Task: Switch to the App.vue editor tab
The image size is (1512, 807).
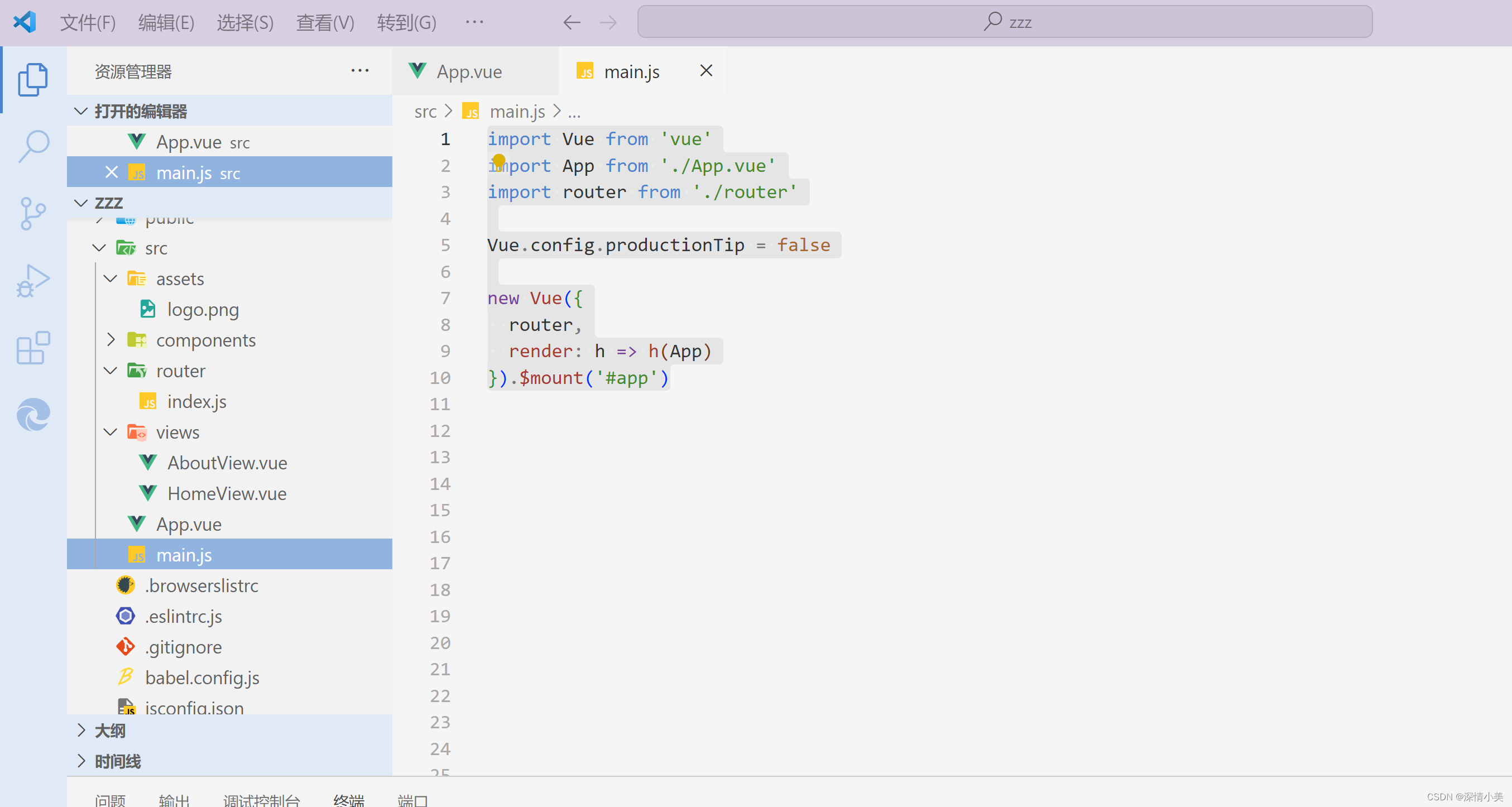Action: pos(468,71)
